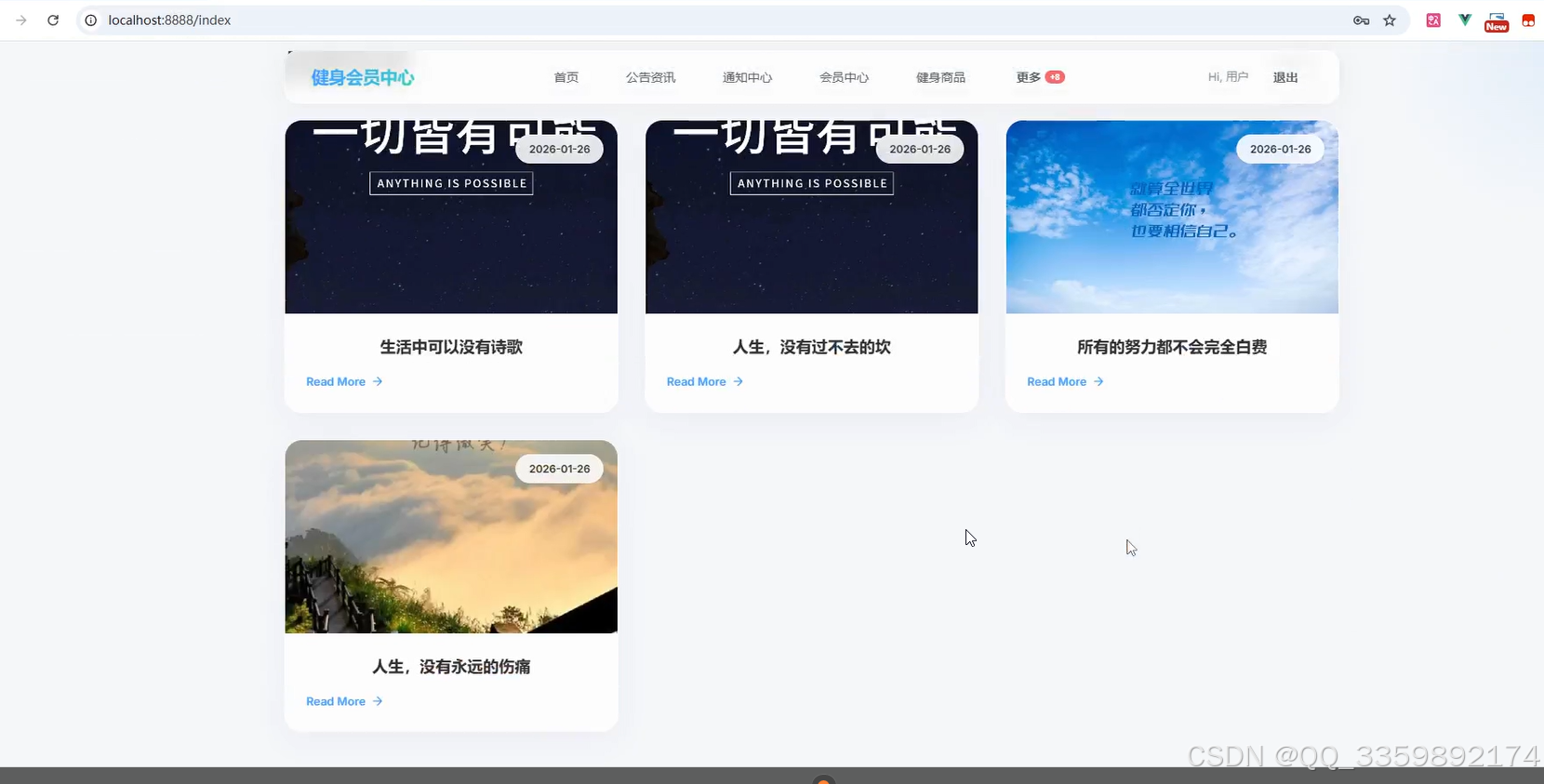Screen dimensions: 1544x784
Task: Open Read More under 所有的努力都不会完全白费
Action: [1057, 381]
